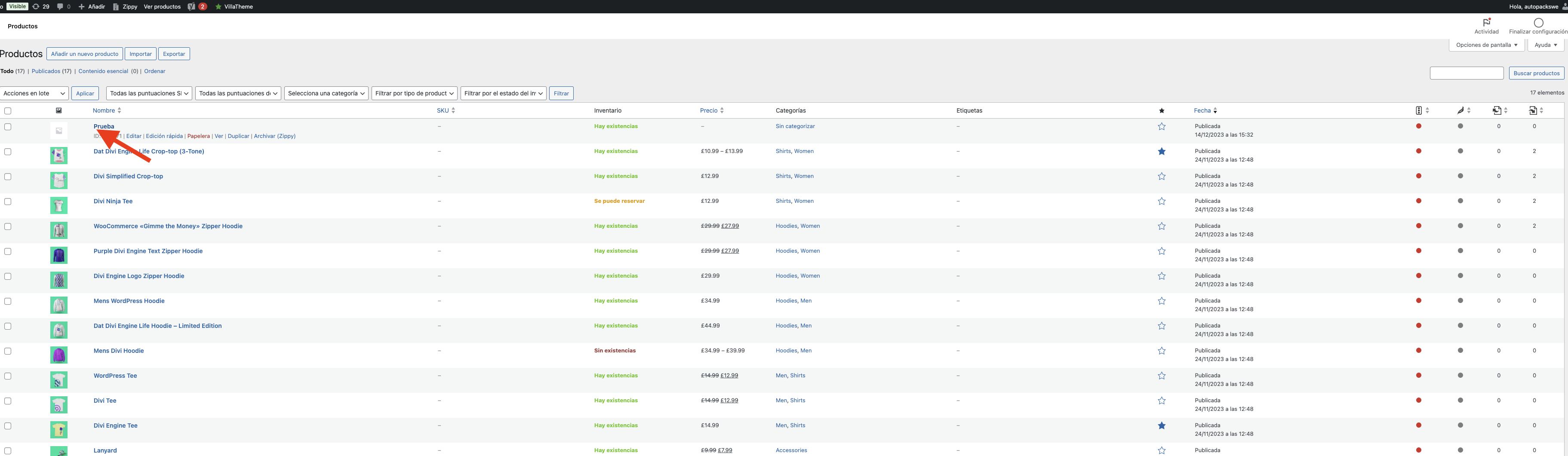Open Selecciona una categoría dropdown

[326, 93]
